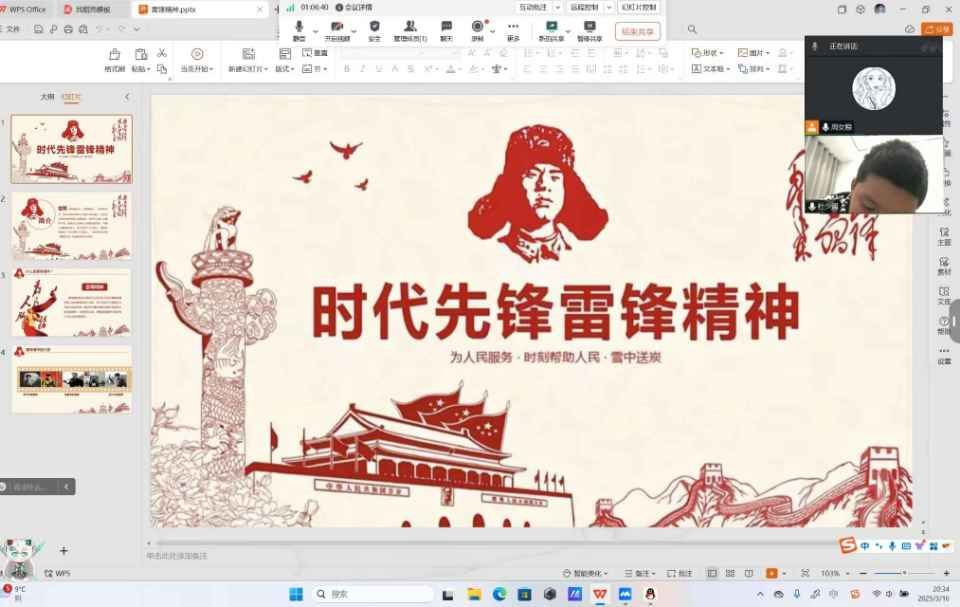Mute the microphone in the meeting toolbar

(x=299, y=27)
